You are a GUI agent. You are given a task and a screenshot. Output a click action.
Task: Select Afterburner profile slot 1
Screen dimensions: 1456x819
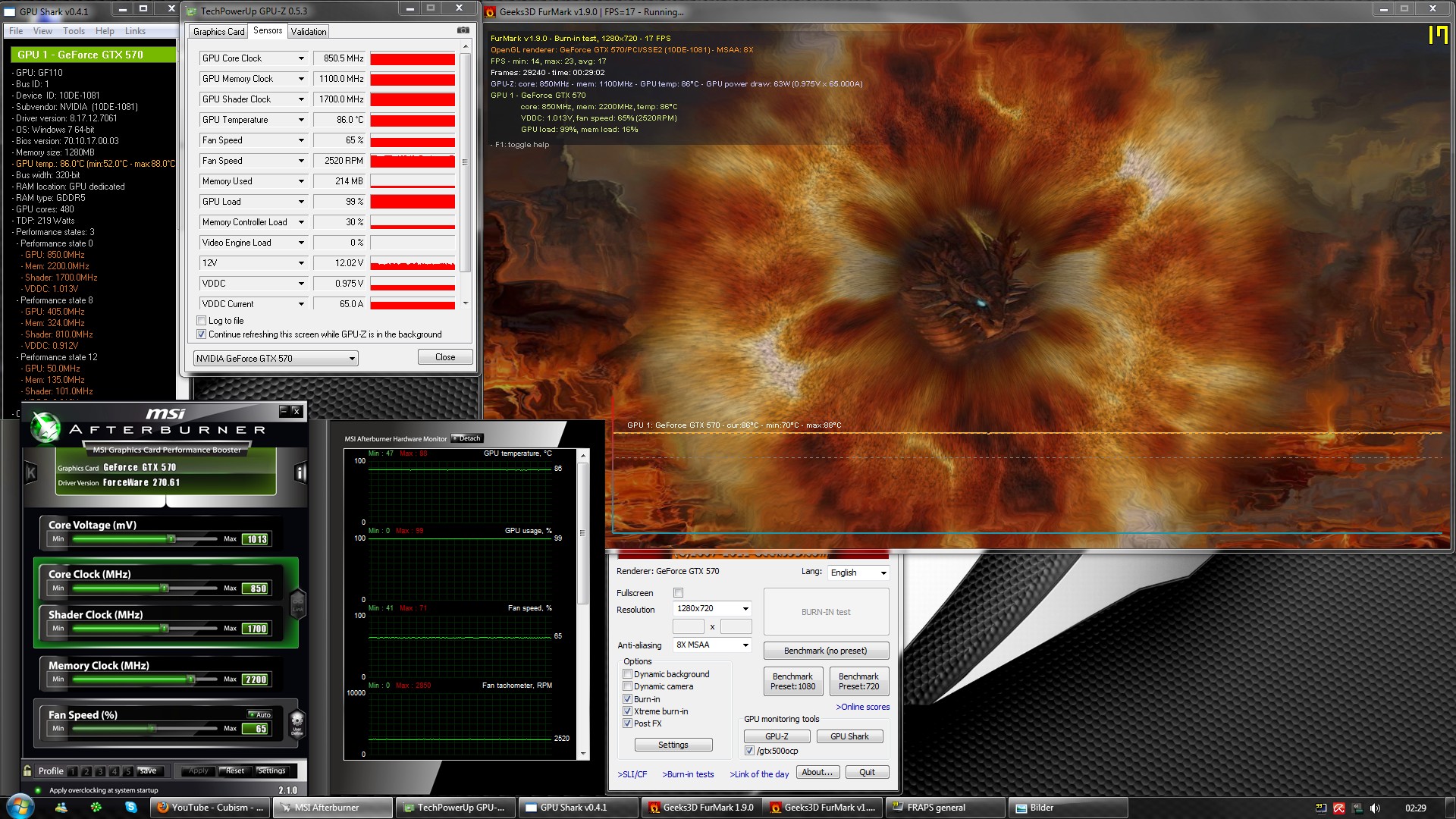72,772
